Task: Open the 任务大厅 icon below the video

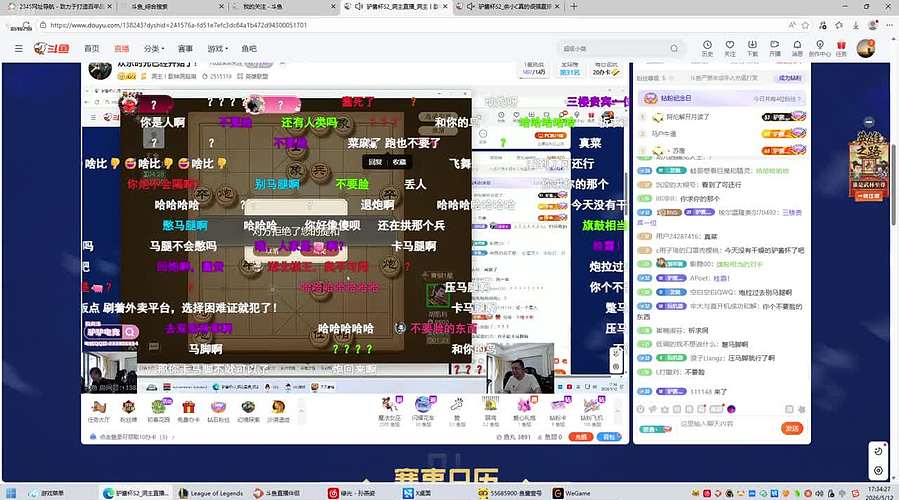Action: click(99, 411)
